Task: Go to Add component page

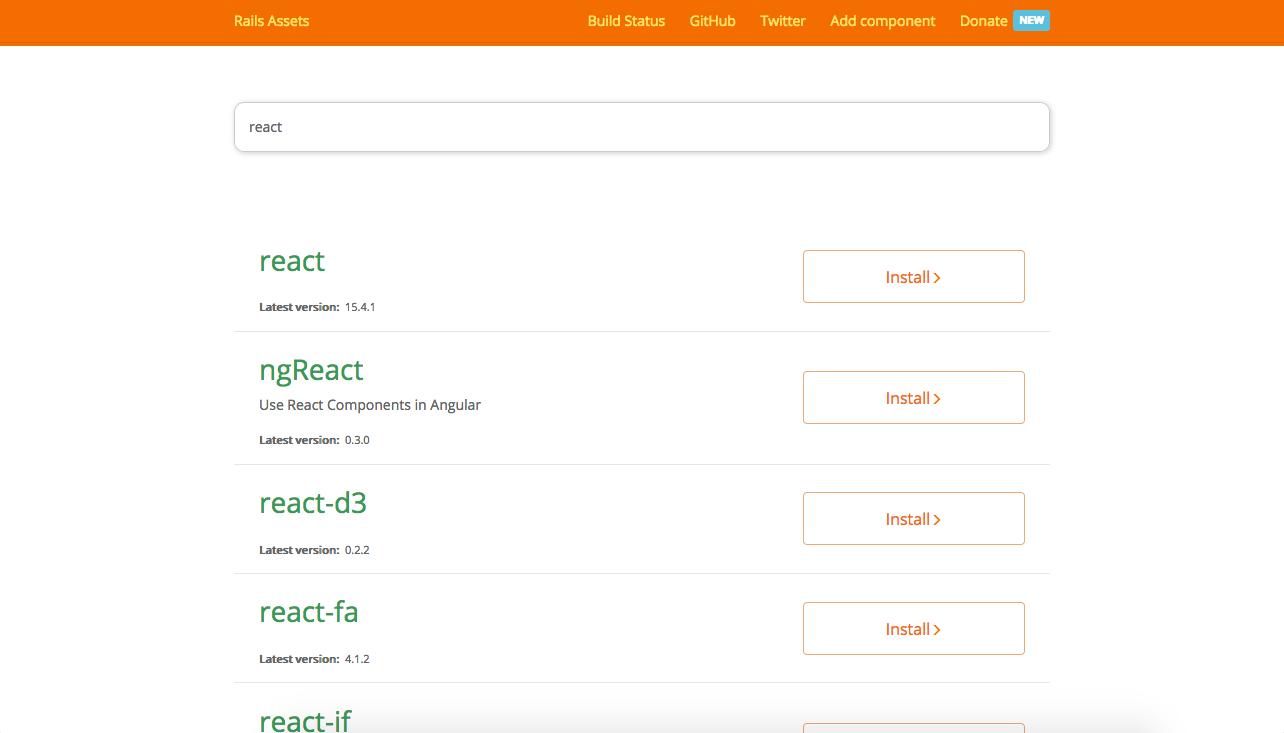Action: (x=883, y=21)
